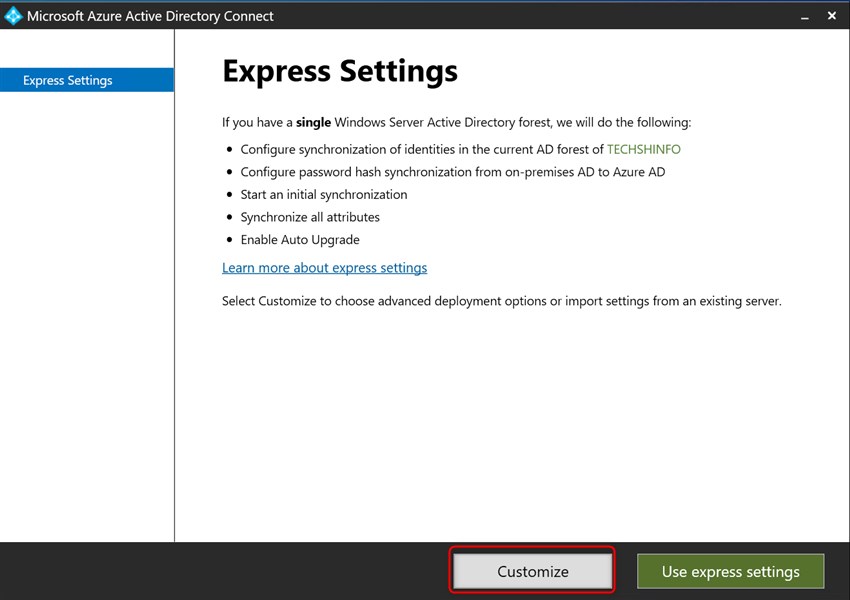
Task: Click the Azure AD Connect title bar icon
Action: (13, 15)
